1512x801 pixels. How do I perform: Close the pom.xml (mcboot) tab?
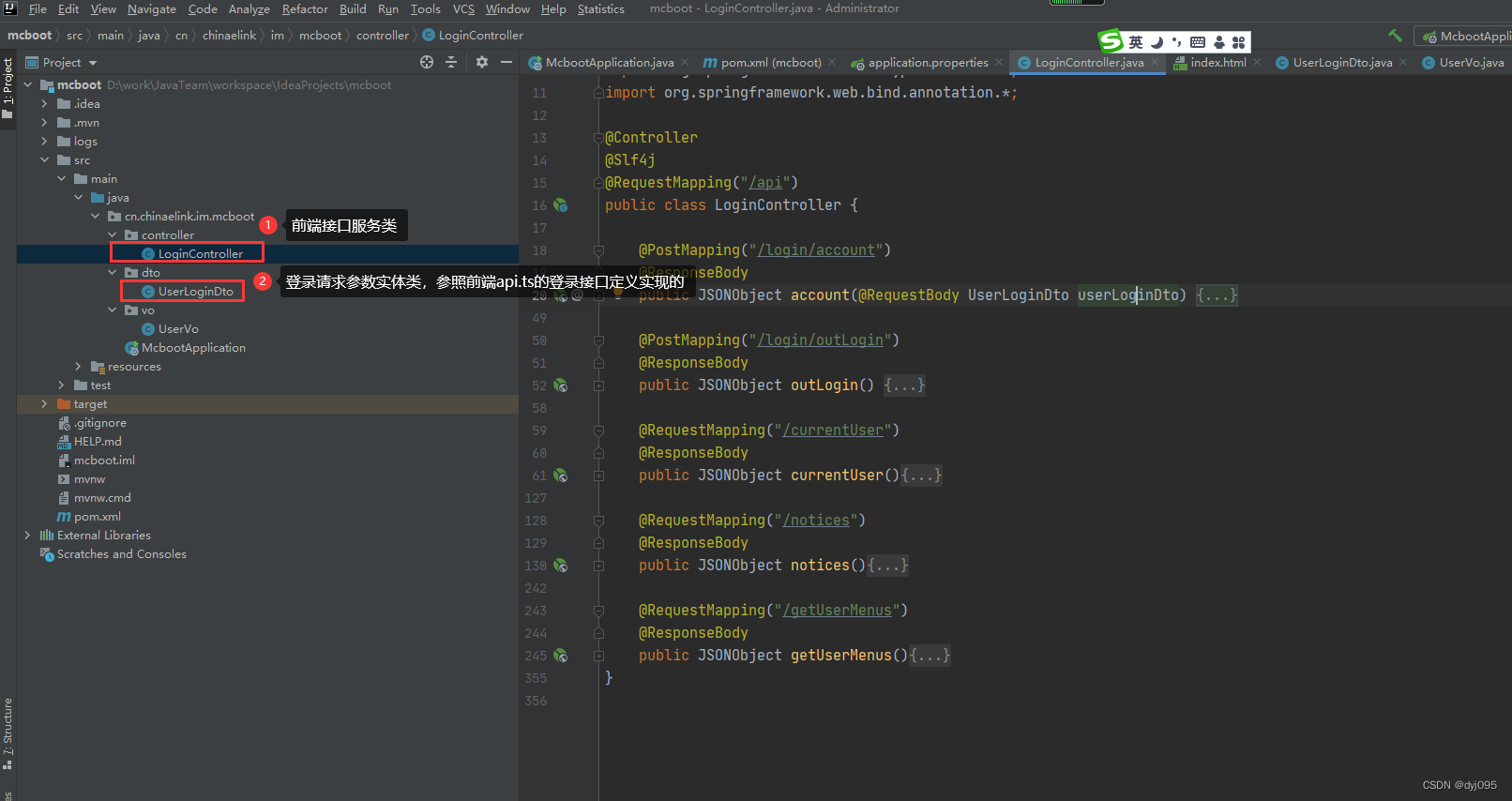click(x=832, y=63)
